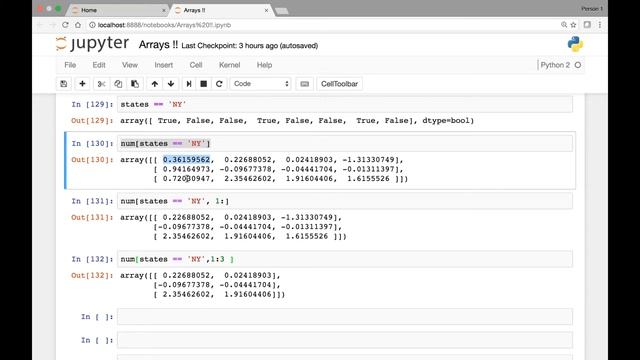Run cell and select below icon
Screen dimensions: 640x360
click(189, 84)
